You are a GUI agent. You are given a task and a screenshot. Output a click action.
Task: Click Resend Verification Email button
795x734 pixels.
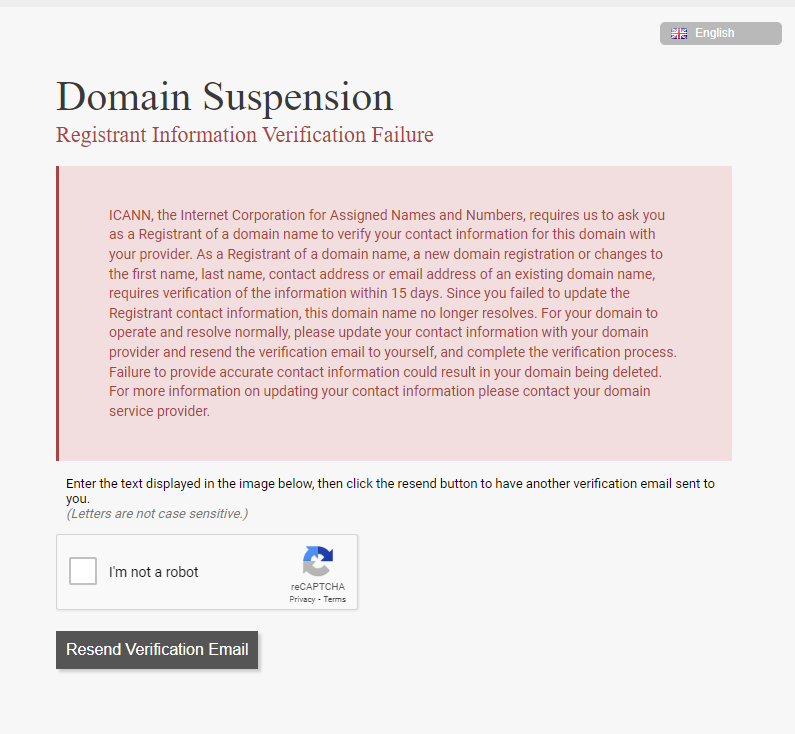[157, 649]
